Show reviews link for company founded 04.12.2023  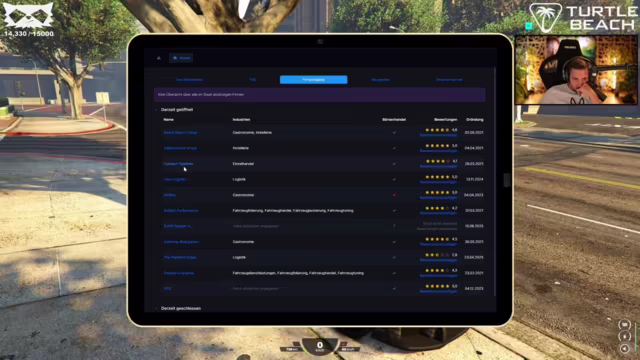tap(438, 291)
